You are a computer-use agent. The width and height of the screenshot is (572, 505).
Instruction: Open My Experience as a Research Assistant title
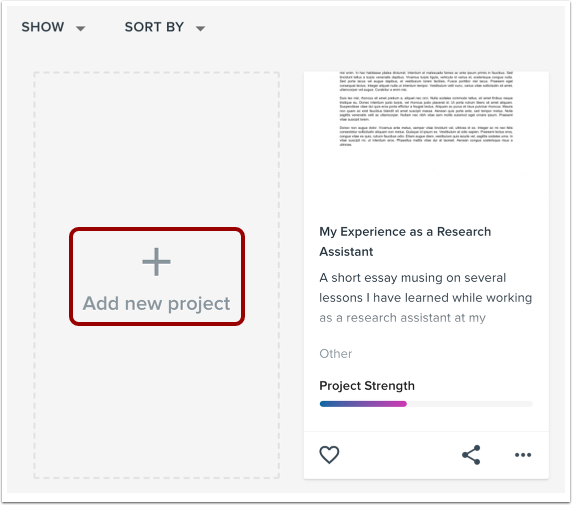tap(405, 242)
